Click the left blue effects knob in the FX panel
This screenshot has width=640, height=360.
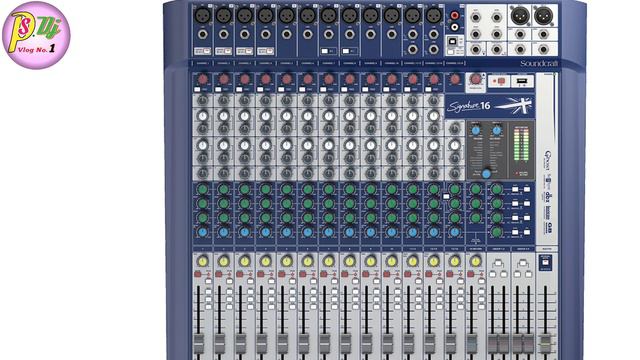[476, 131]
